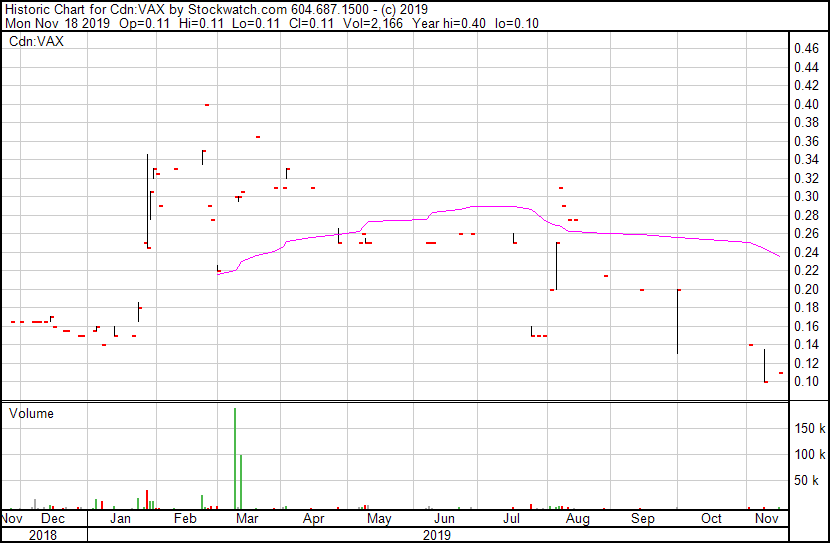Click the 0.10 price axis label
Image resolution: width=830 pixels, height=543 pixels.
coord(806,381)
